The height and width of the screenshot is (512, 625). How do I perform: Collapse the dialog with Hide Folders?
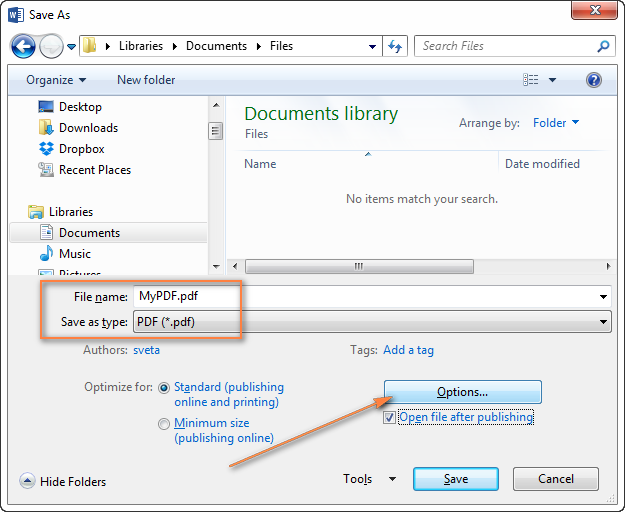(x=63, y=481)
